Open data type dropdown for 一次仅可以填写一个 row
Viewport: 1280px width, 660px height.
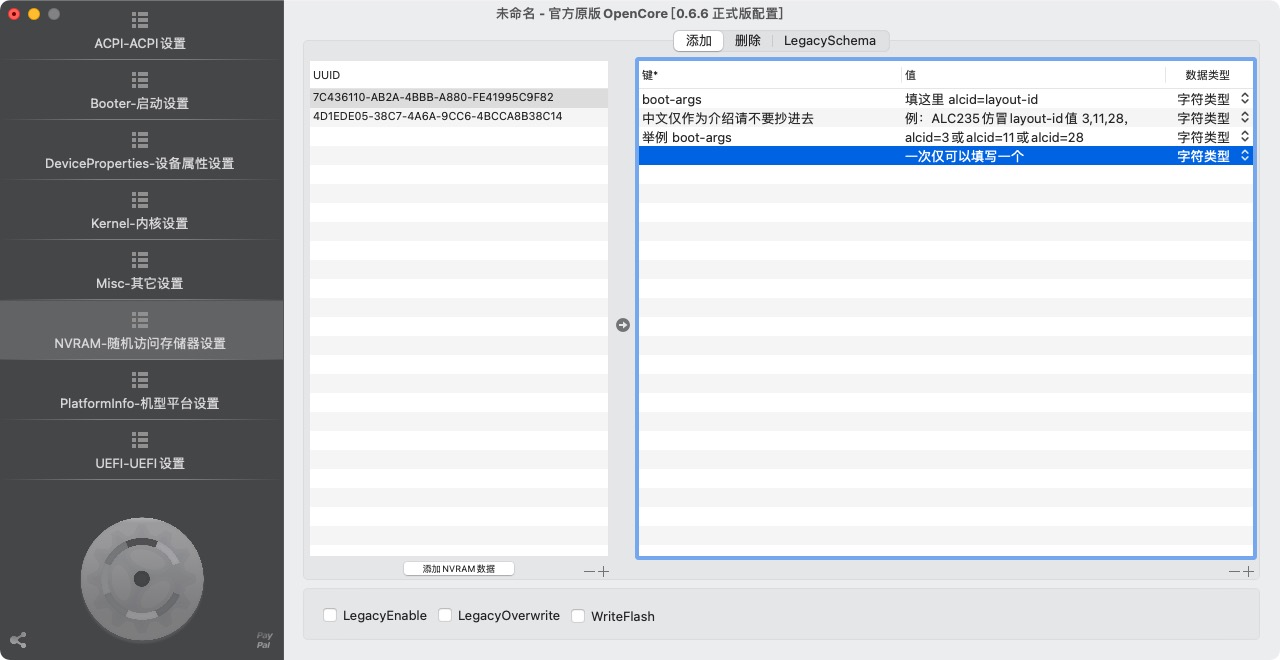pos(1245,156)
